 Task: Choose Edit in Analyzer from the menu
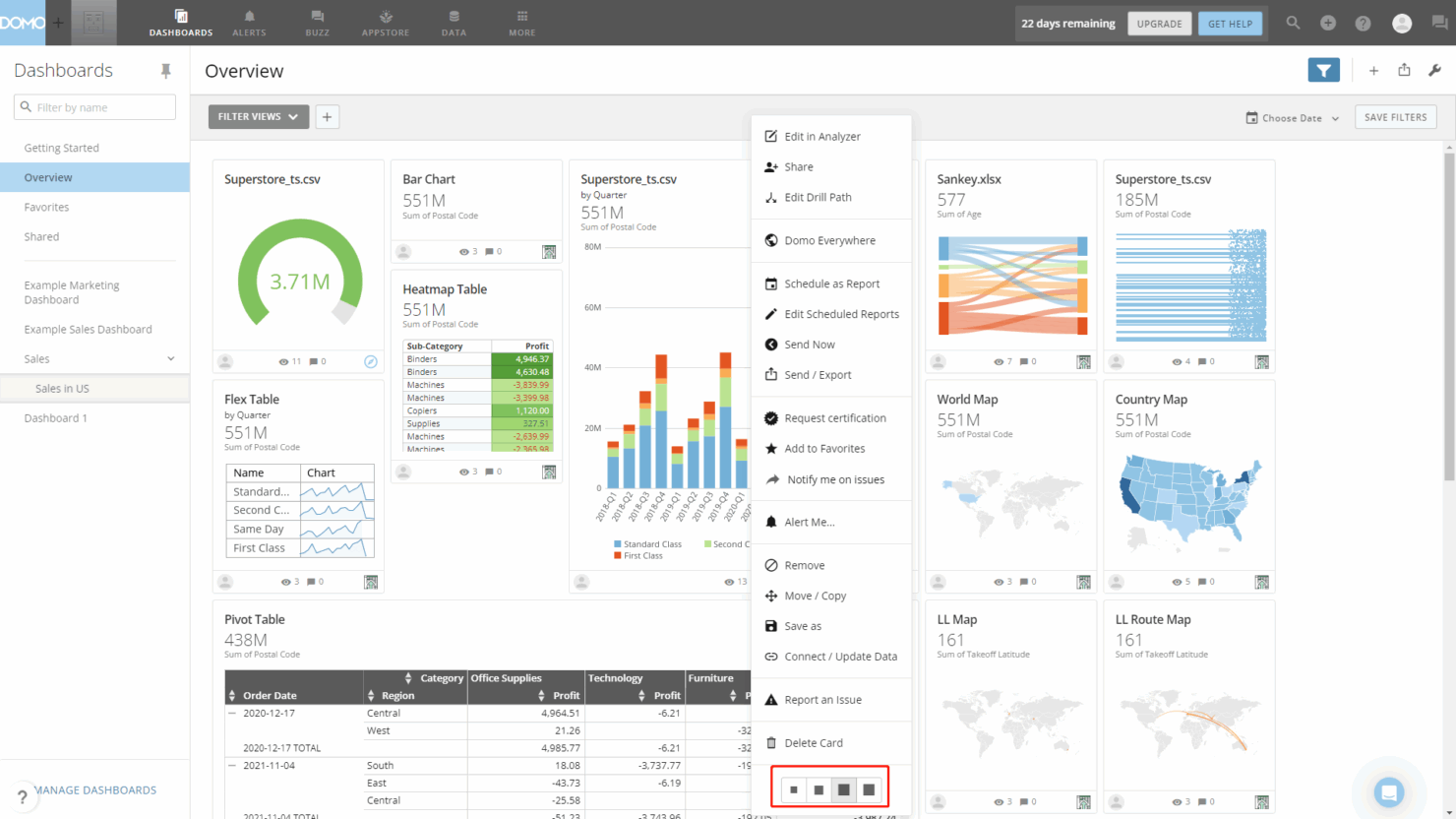[821, 137]
